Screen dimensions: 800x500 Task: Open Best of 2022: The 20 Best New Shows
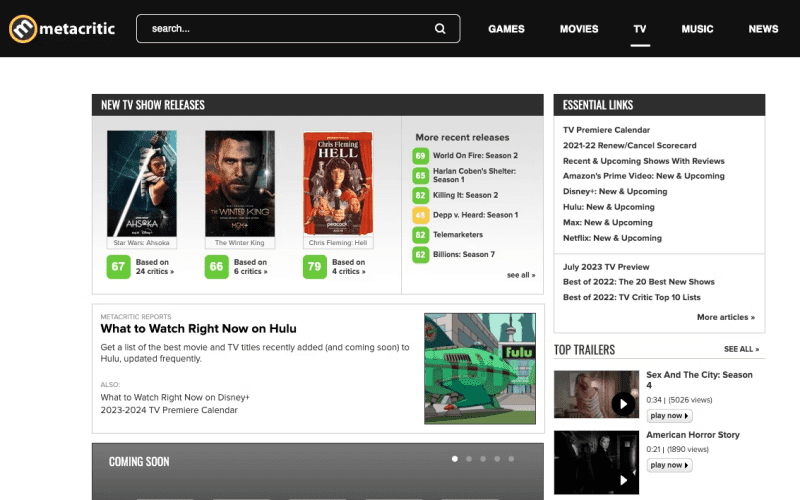point(639,282)
